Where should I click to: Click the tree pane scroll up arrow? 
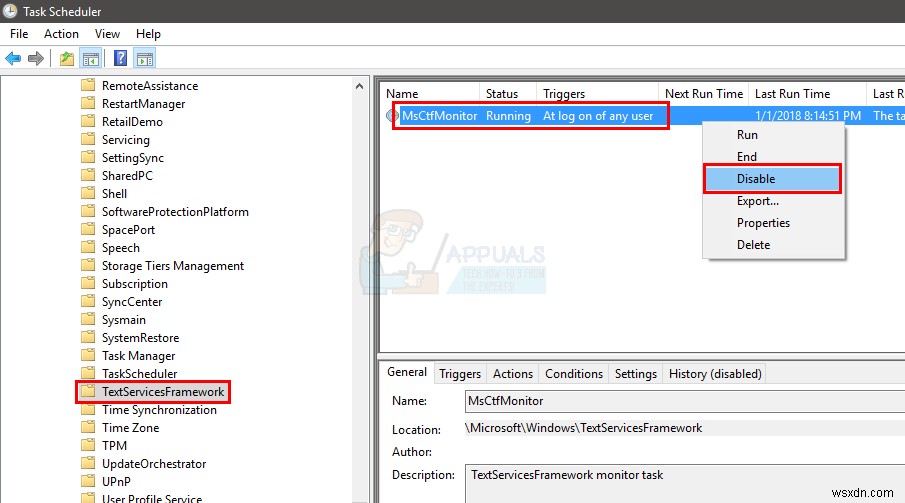click(360, 86)
